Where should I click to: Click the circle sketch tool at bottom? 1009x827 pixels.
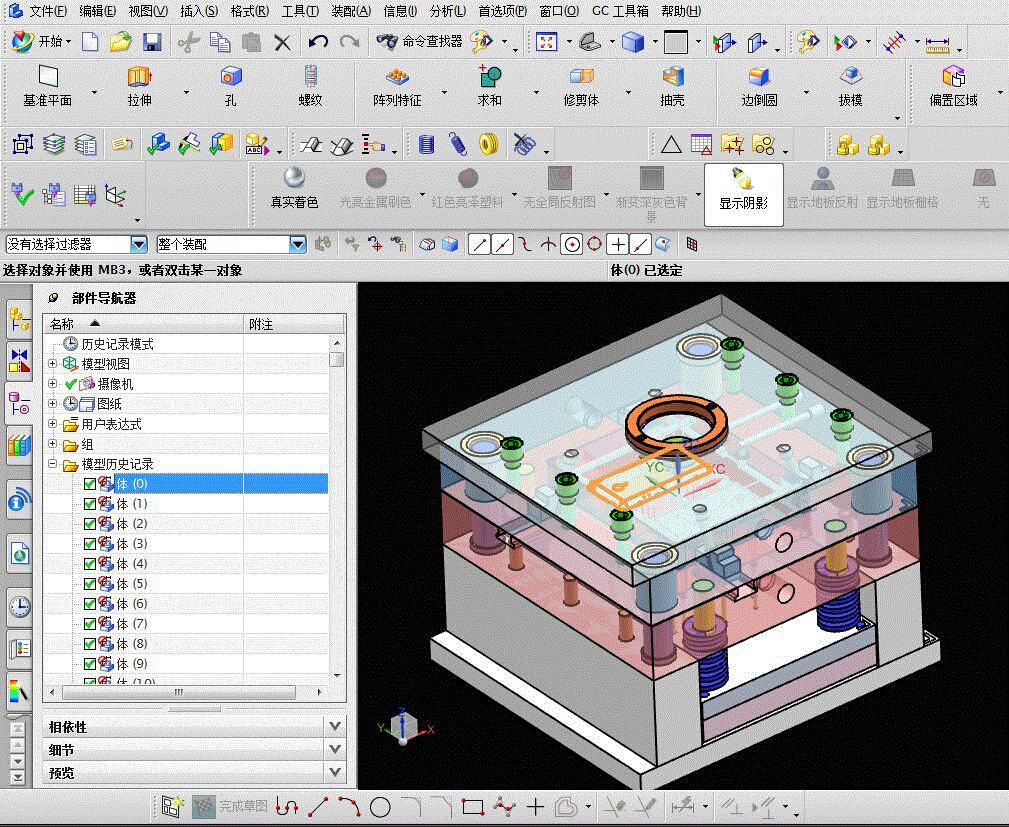tap(380, 806)
